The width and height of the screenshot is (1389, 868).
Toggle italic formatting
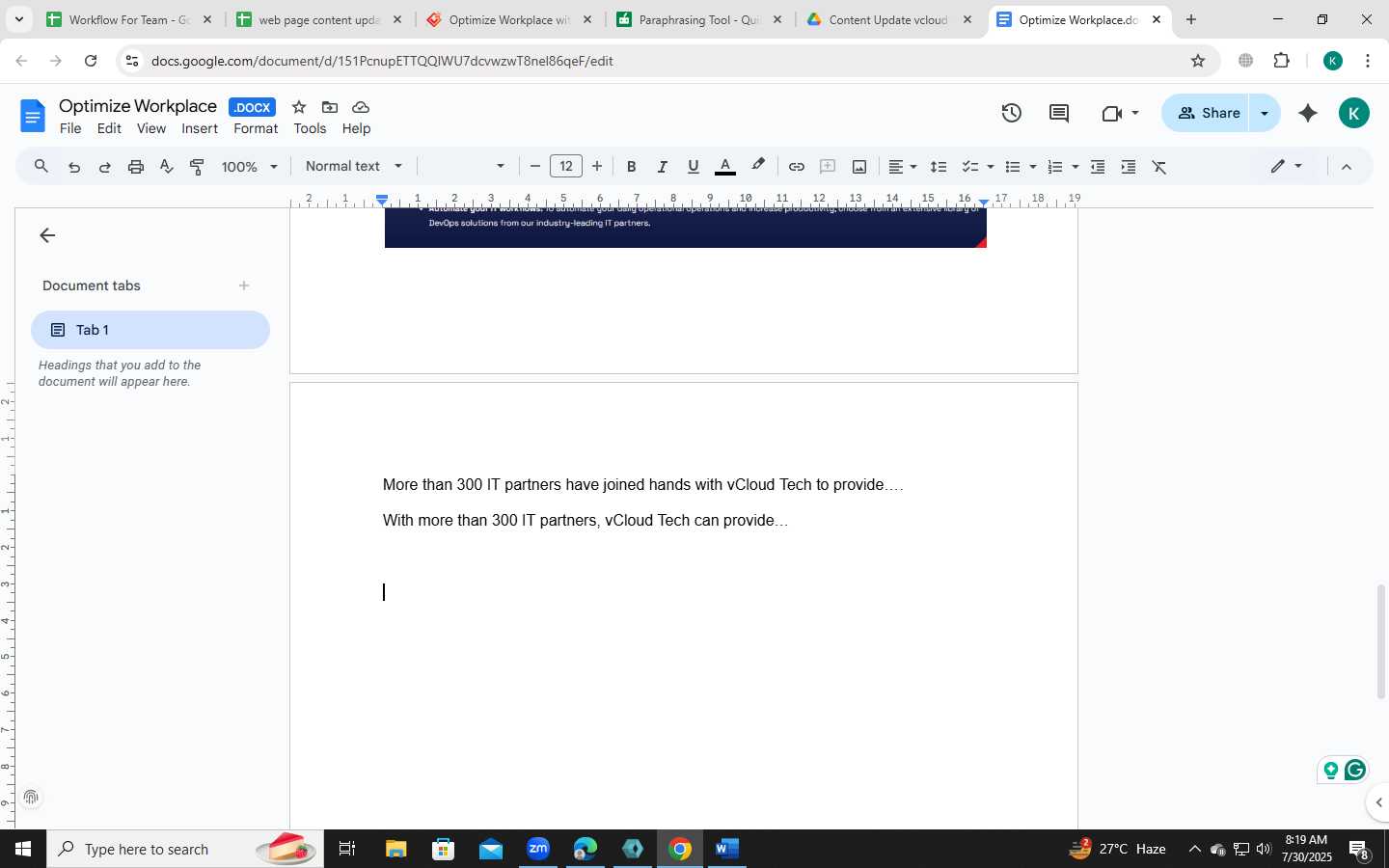(663, 167)
